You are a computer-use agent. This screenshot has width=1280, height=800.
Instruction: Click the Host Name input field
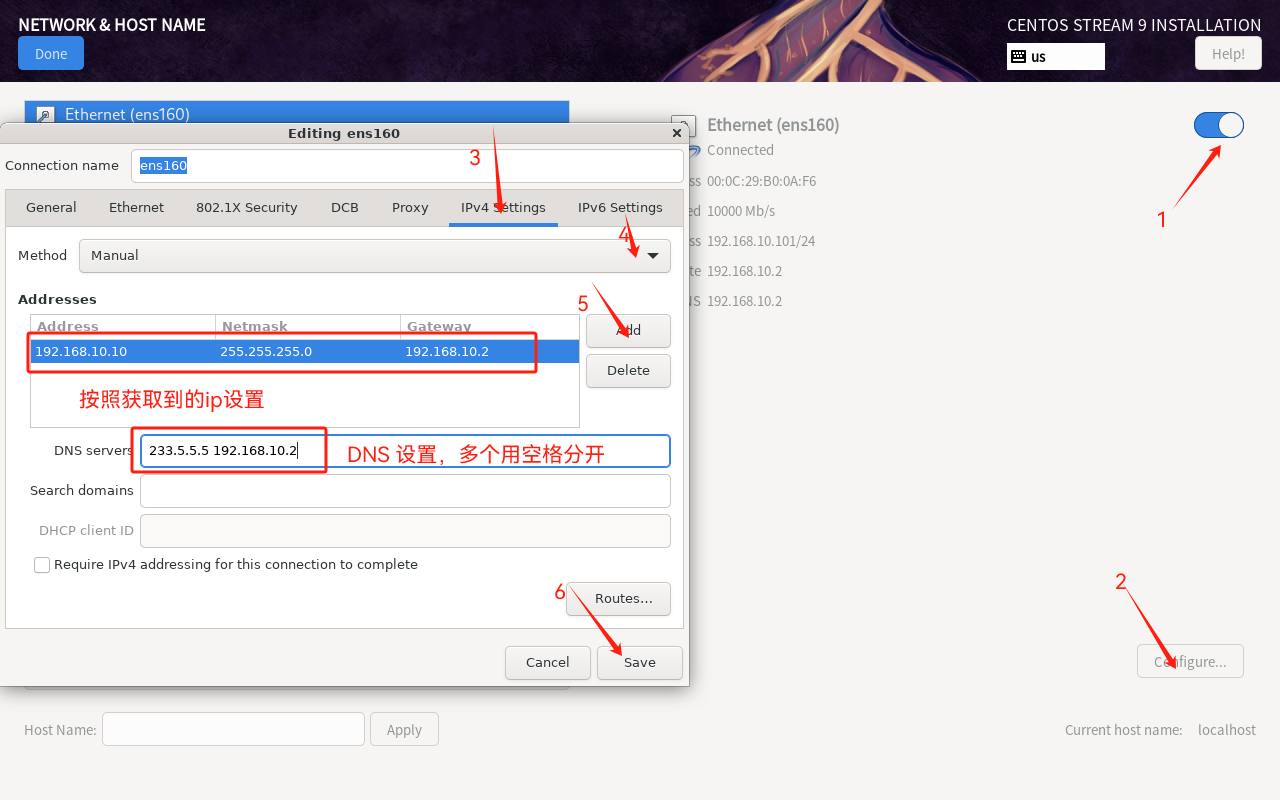click(x=233, y=729)
